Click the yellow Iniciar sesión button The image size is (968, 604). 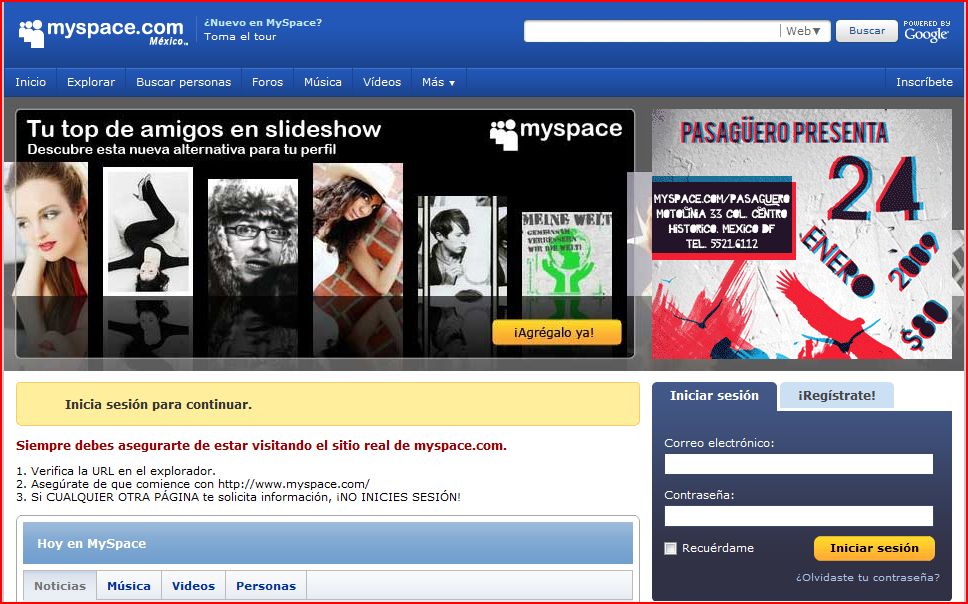click(x=874, y=548)
